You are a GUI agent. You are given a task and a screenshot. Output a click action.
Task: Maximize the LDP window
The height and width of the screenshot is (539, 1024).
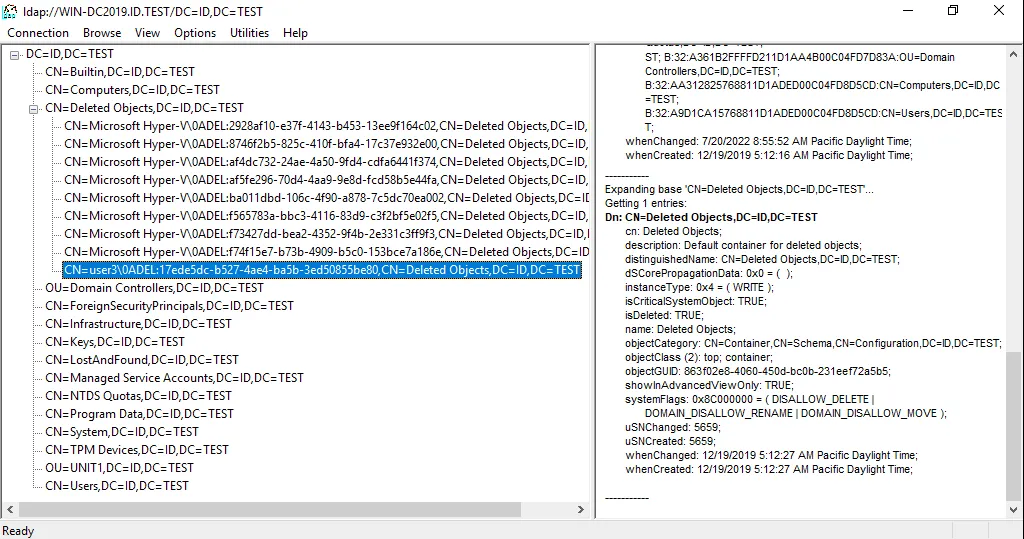click(x=952, y=11)
